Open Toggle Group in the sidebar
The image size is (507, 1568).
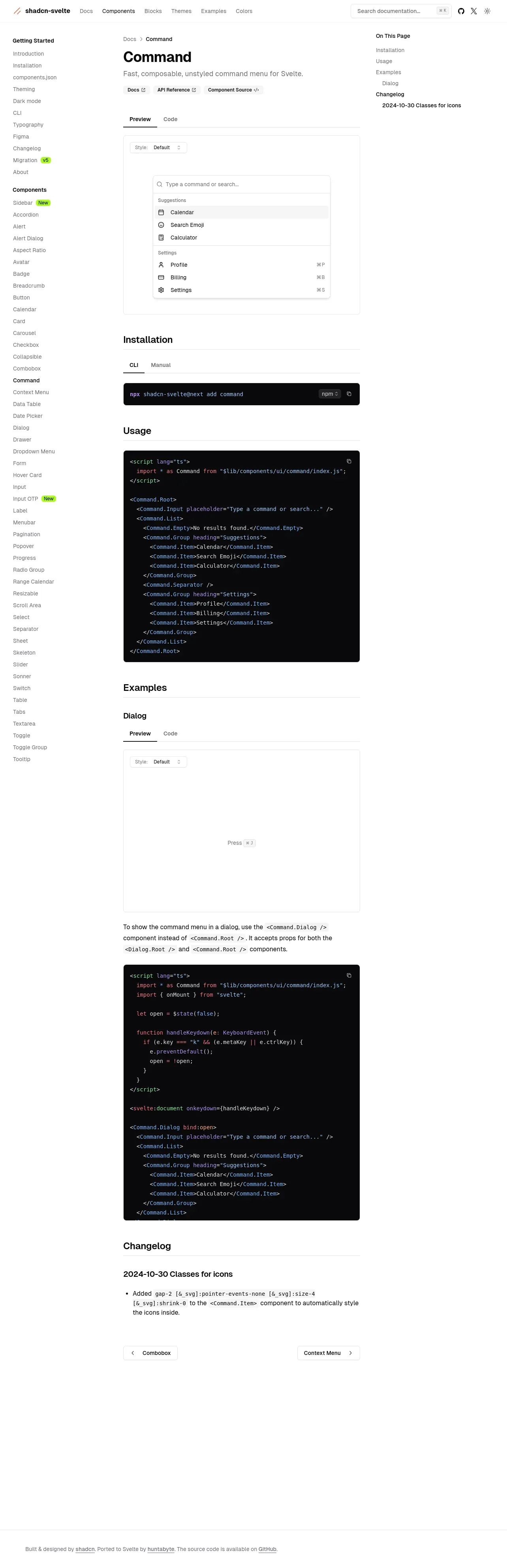click(30, 747)
